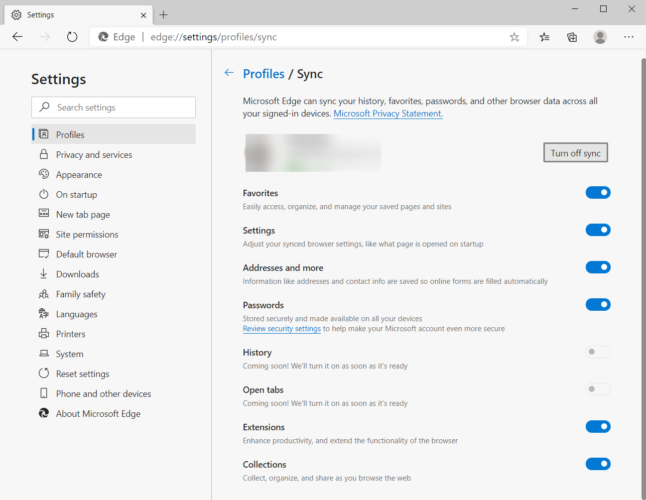Reload the page with refresh icon
Image resolution: width=646 pixels, height=500 pixels.
72,37
